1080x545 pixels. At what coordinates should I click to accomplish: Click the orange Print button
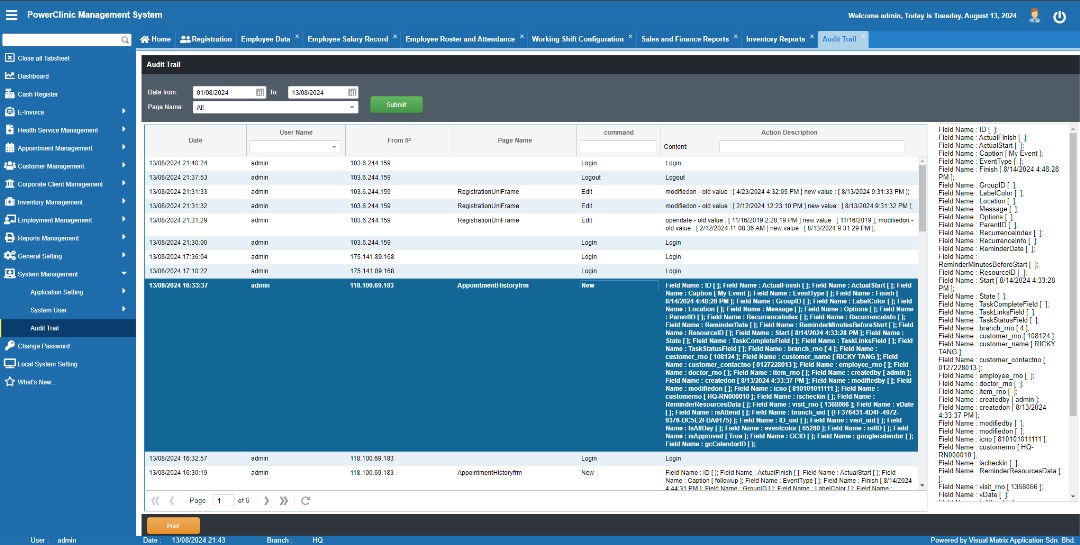173,525
